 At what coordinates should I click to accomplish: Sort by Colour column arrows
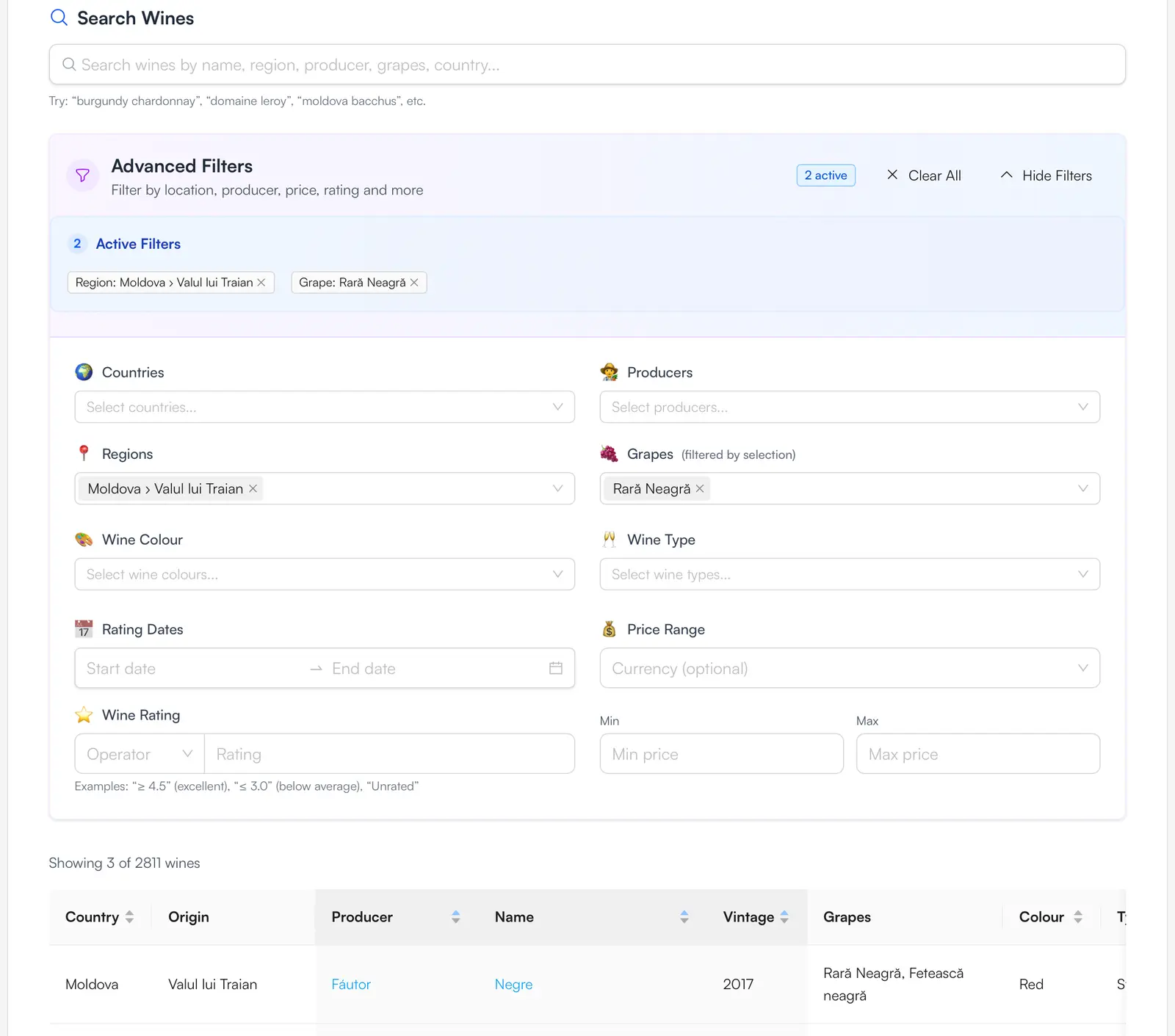(x=1077, y=917)
